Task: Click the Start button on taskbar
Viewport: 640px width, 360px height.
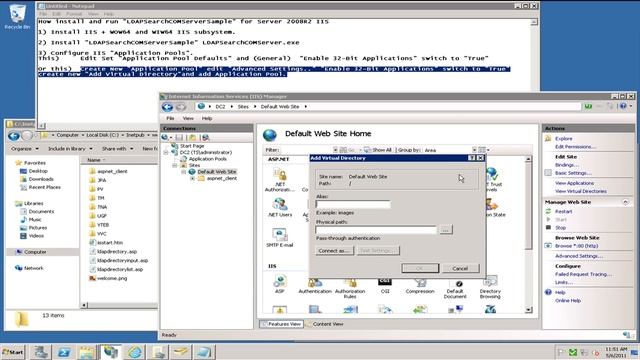Action: pyautogui.click(x=13, y=352)
